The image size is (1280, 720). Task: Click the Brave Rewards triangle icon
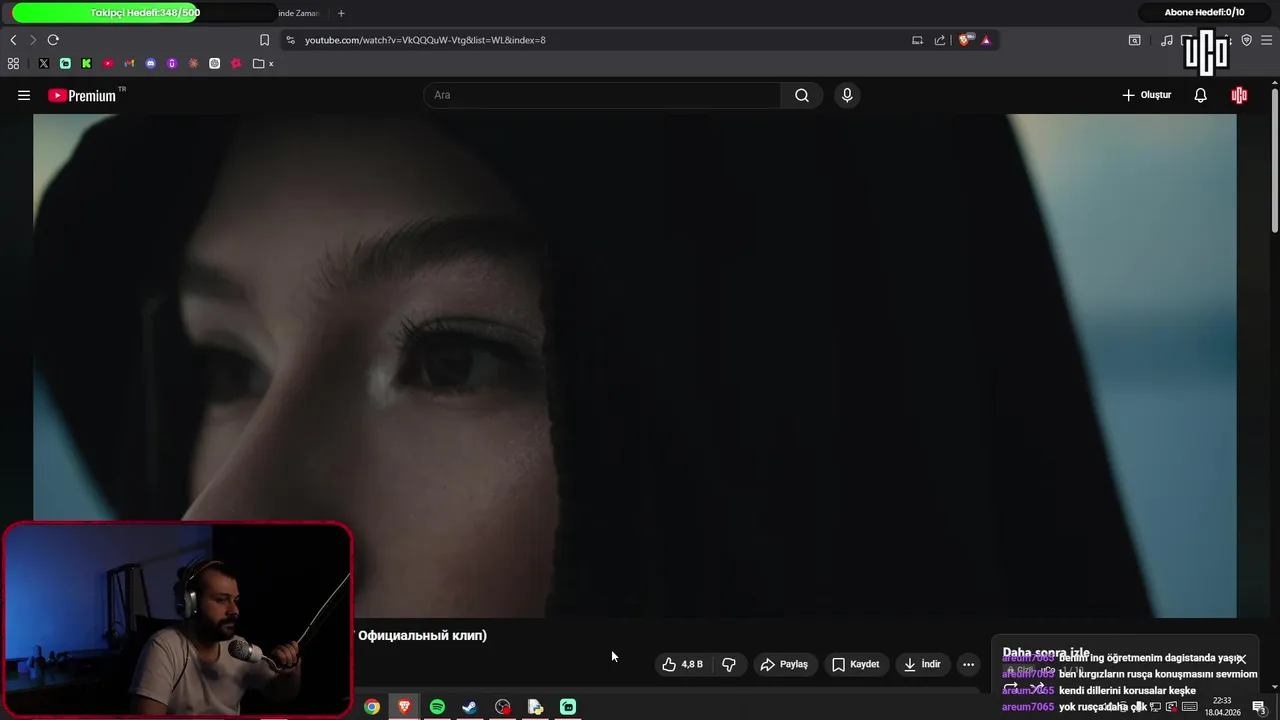pyautogui.click(x=986, y=40)
